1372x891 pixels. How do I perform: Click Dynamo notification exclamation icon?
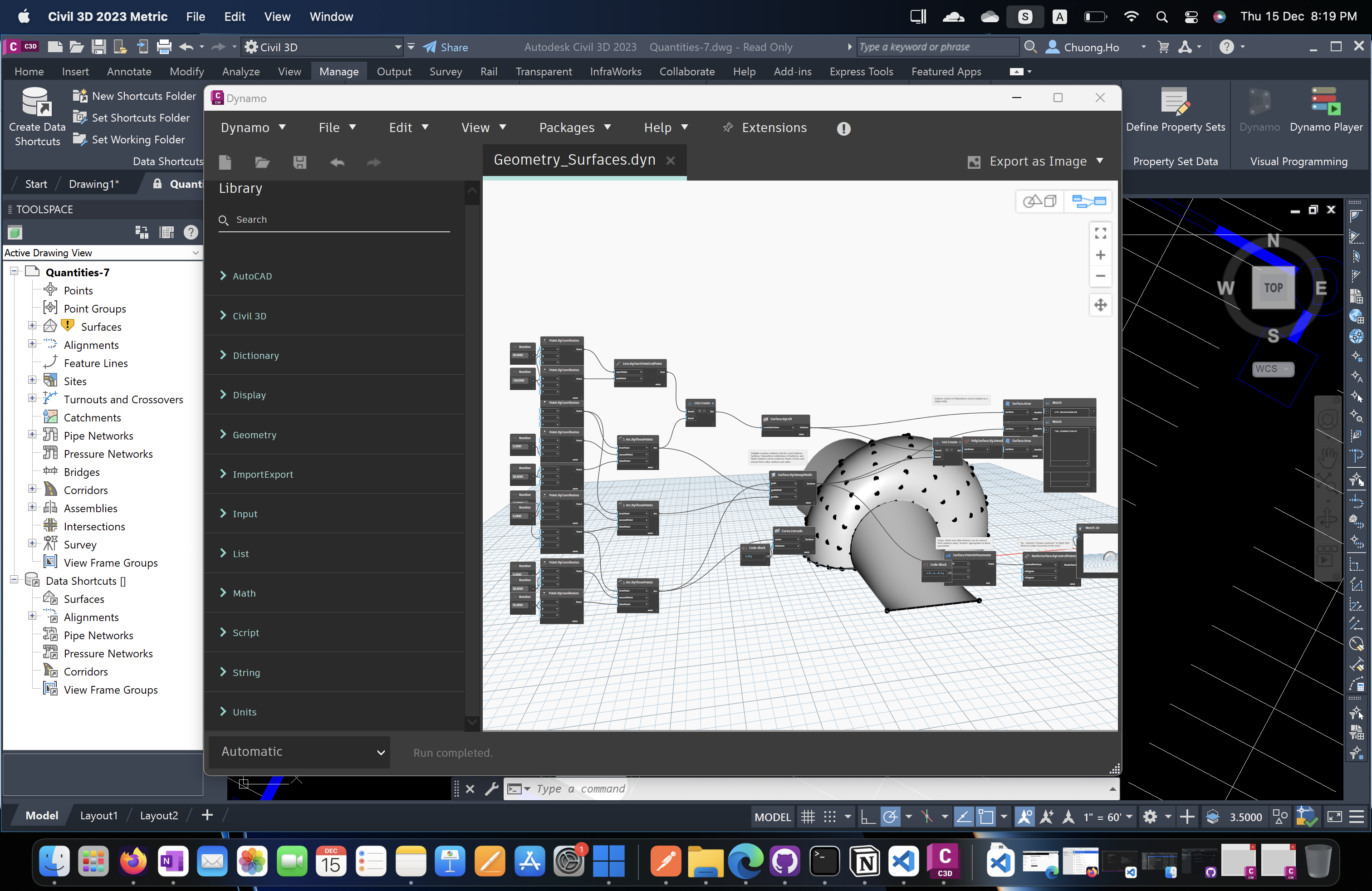click(843, 128)
